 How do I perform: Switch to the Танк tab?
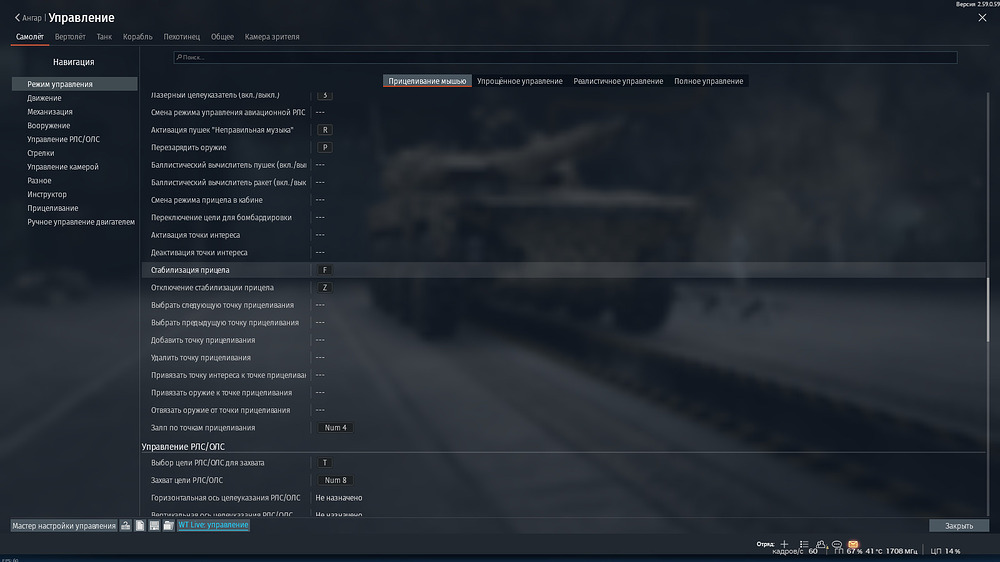(104, 37)
